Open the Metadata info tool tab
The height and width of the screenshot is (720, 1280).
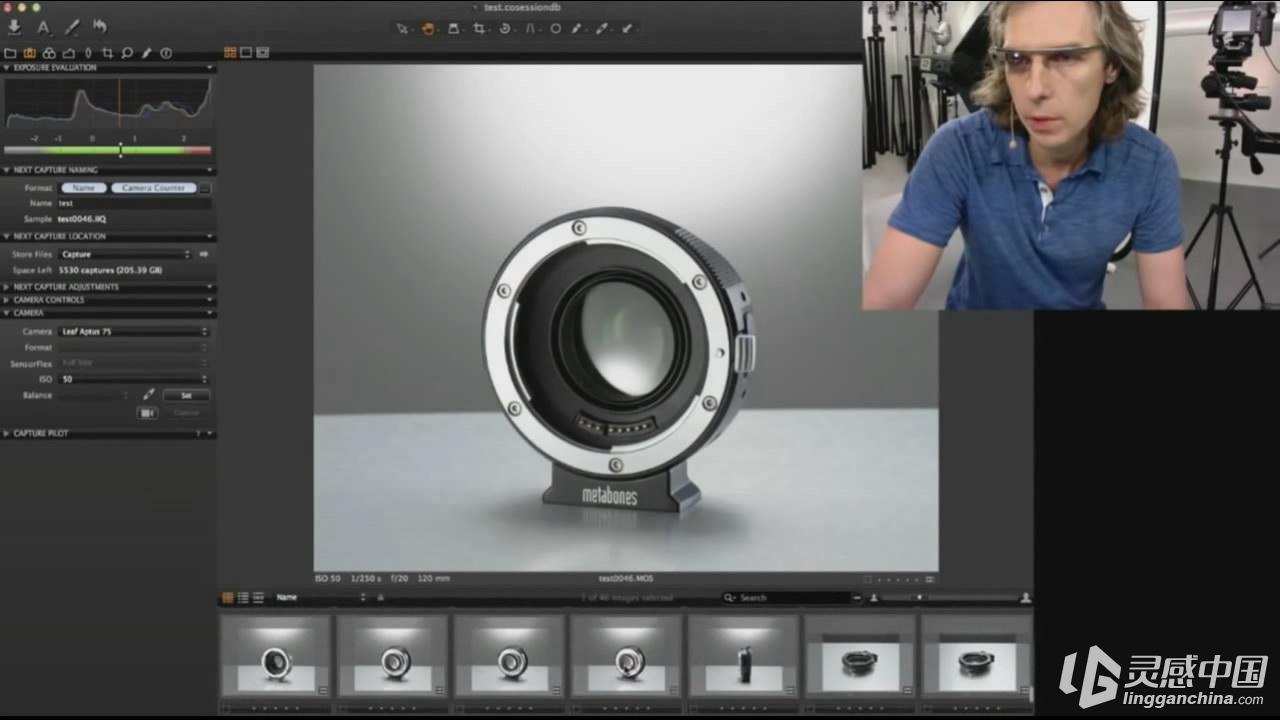coord(166,53)
